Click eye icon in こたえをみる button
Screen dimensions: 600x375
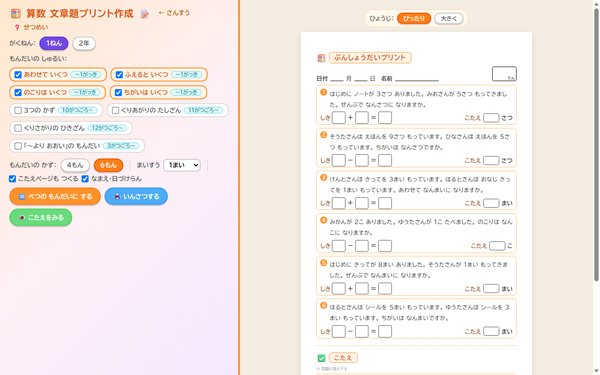pyautogui.click(x=22, y=218)
